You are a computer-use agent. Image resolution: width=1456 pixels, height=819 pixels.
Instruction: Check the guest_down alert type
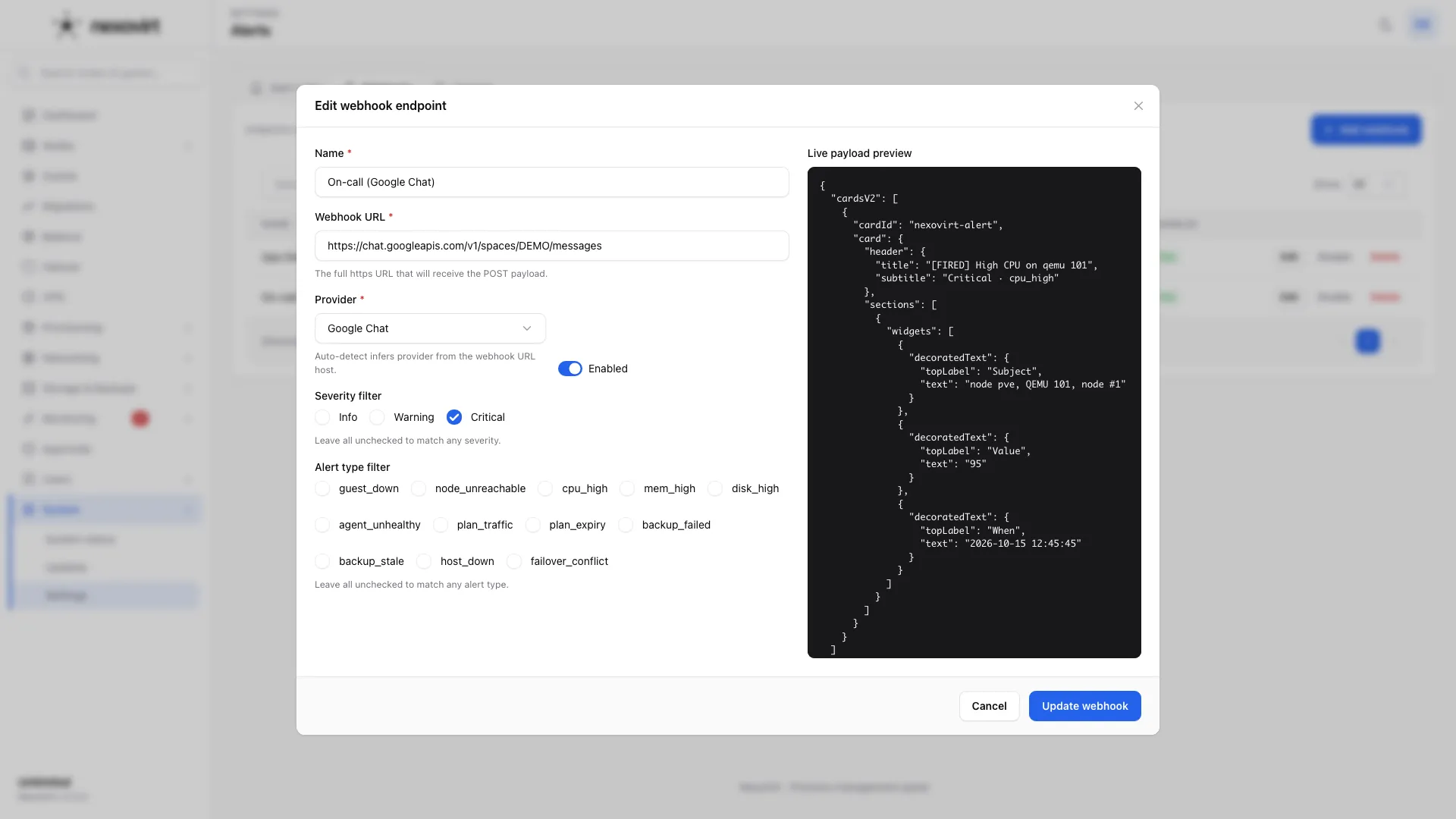pos(322,488)
